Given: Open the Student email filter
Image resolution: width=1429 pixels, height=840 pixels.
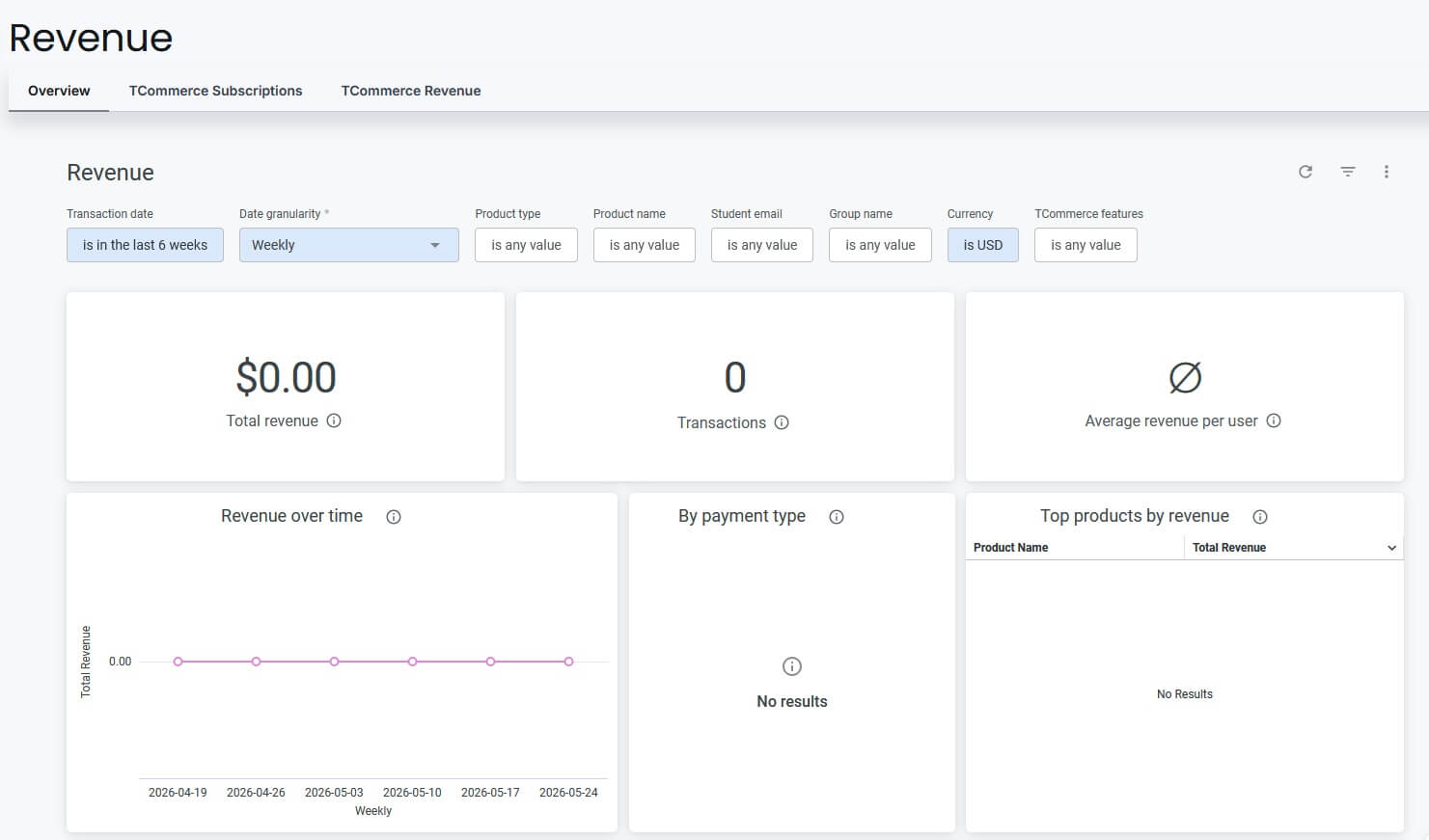Looking at the screenshot, I should pos(762,245).
